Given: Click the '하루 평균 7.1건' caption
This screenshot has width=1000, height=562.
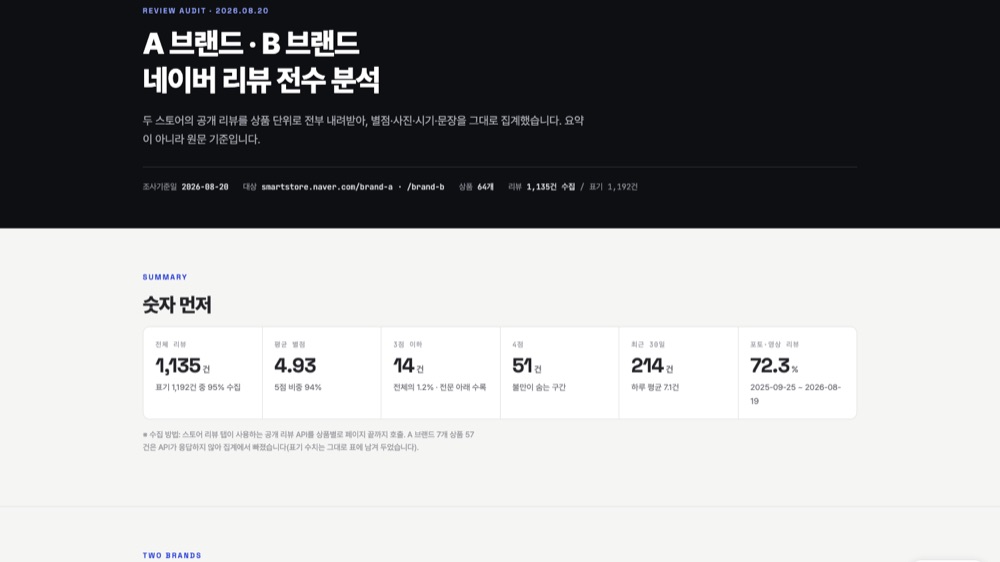Looking at the screenshot, I should click(x=655, y=387).
